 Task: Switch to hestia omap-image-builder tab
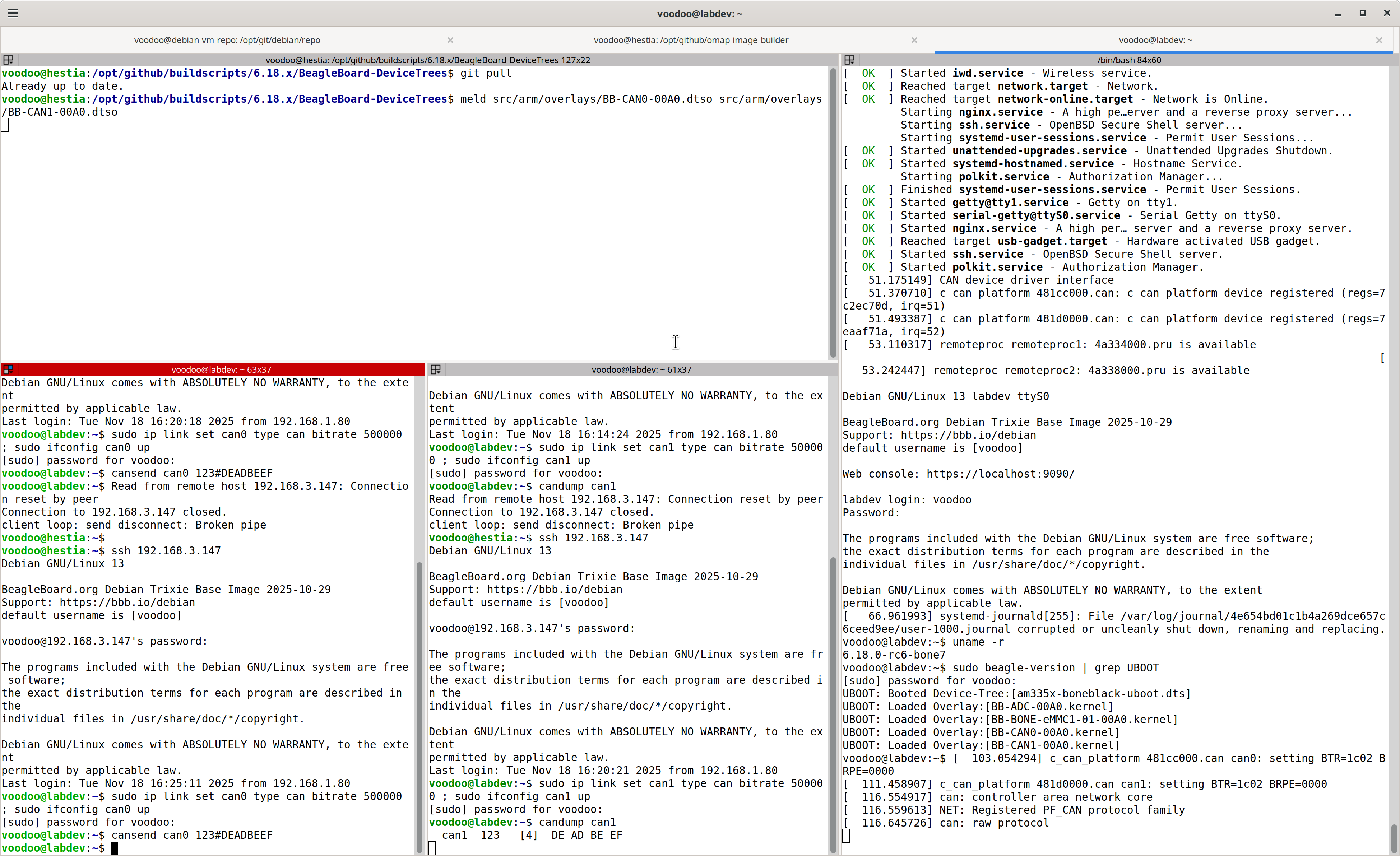[691, 40]
